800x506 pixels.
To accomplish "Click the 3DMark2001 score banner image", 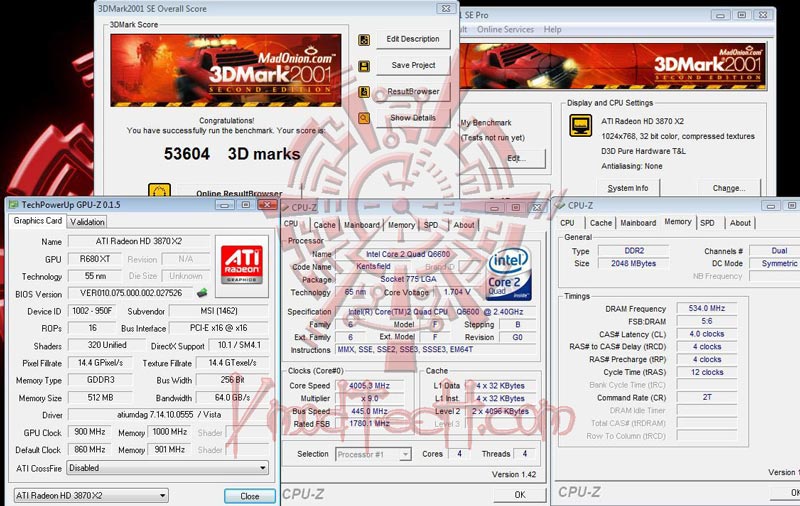I will (x=226, y=70).
